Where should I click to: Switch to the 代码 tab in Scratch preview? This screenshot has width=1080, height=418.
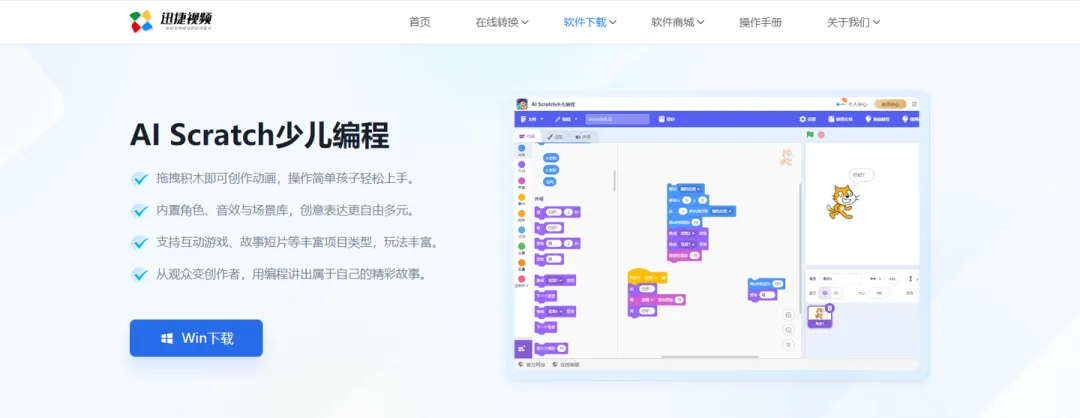(x=528, y=136)
